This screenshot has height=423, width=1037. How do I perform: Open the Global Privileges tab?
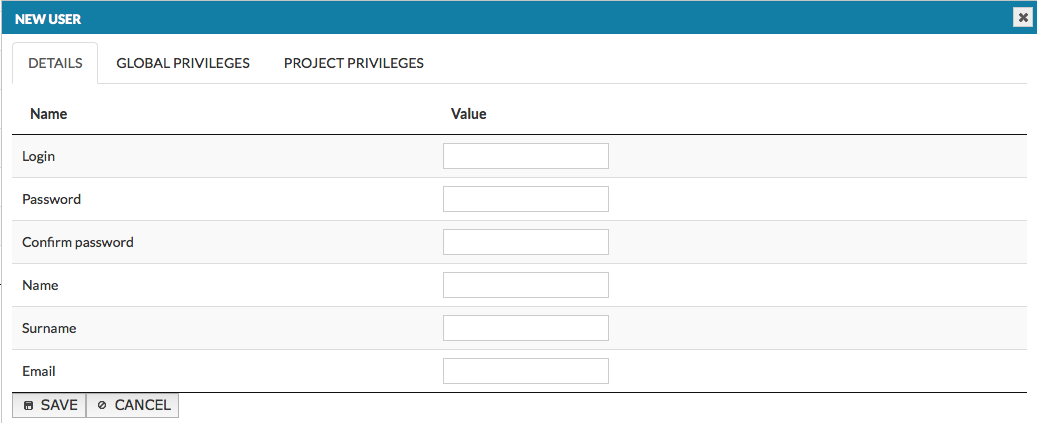(182, 63)
